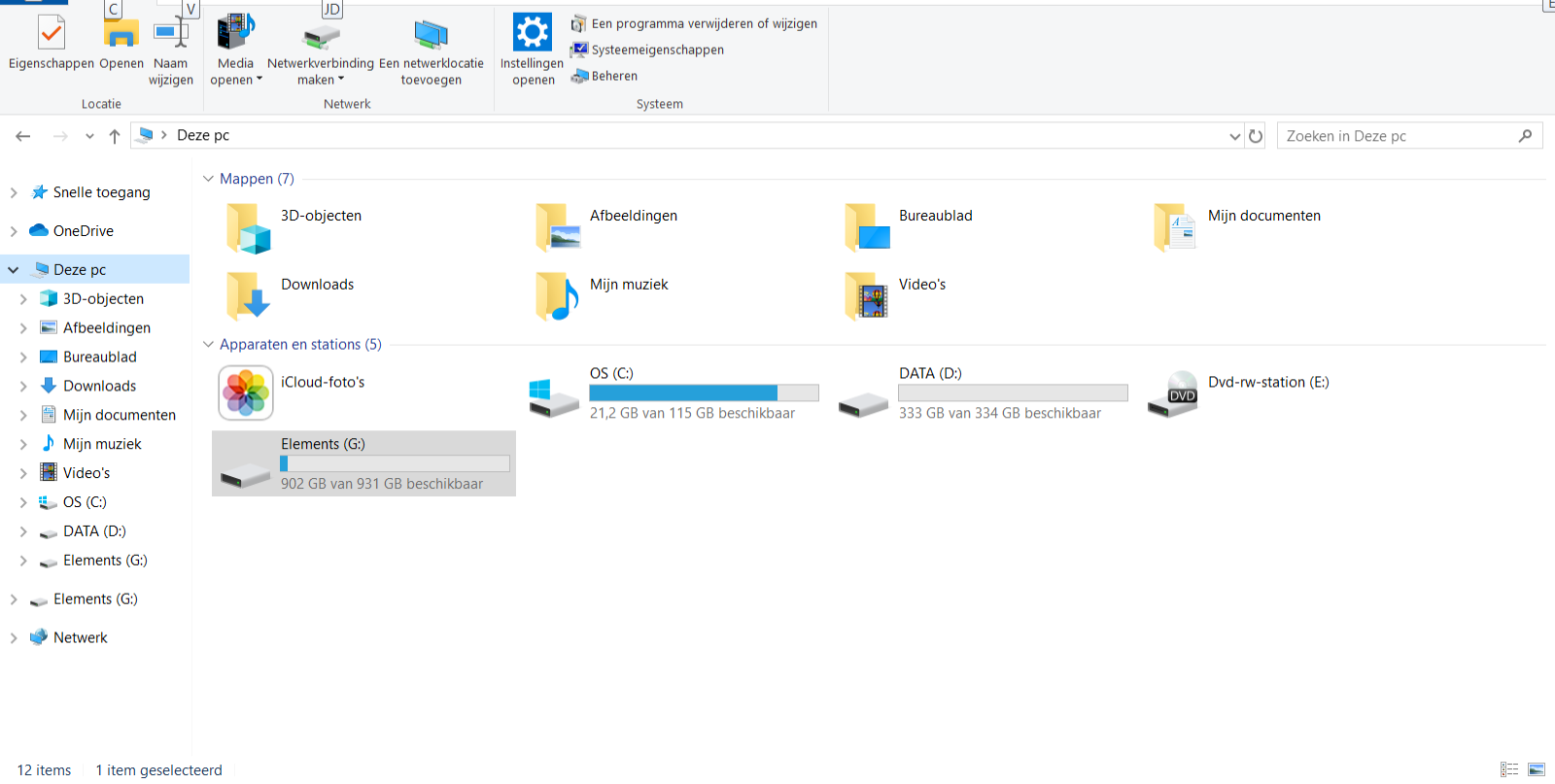
Task: Switch to details view in status bar
Action: [1508, 769]
